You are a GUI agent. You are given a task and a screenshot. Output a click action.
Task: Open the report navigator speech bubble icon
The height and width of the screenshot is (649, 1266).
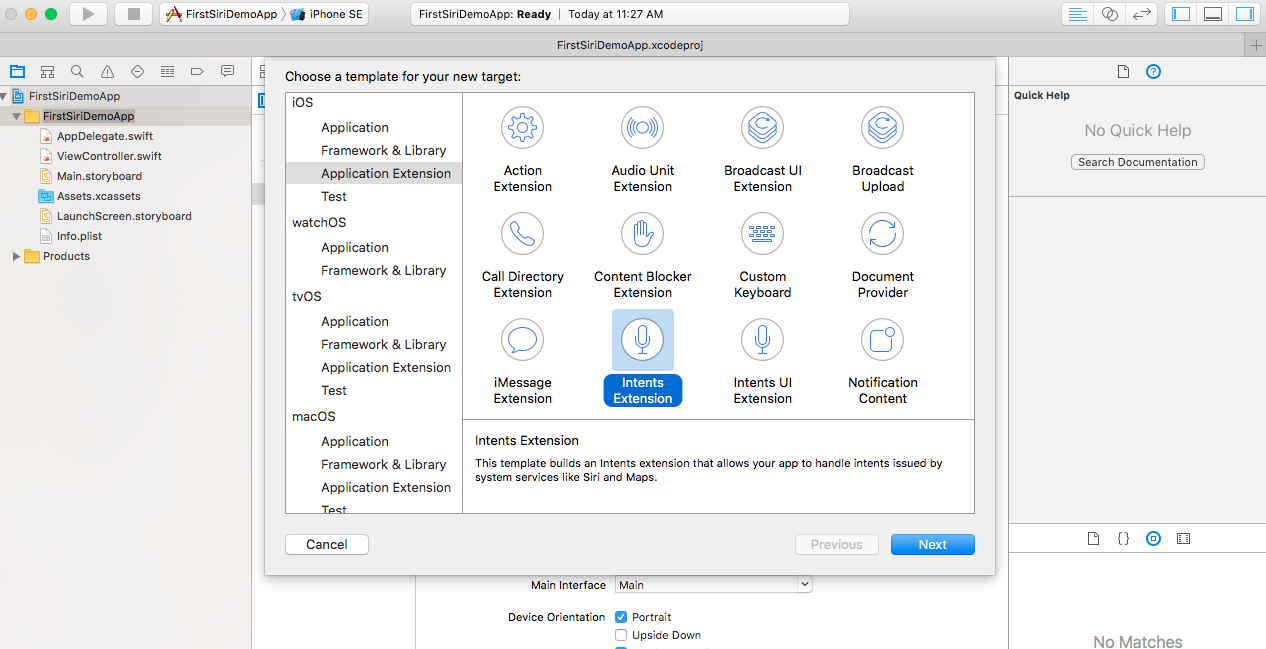coord(227,71)
